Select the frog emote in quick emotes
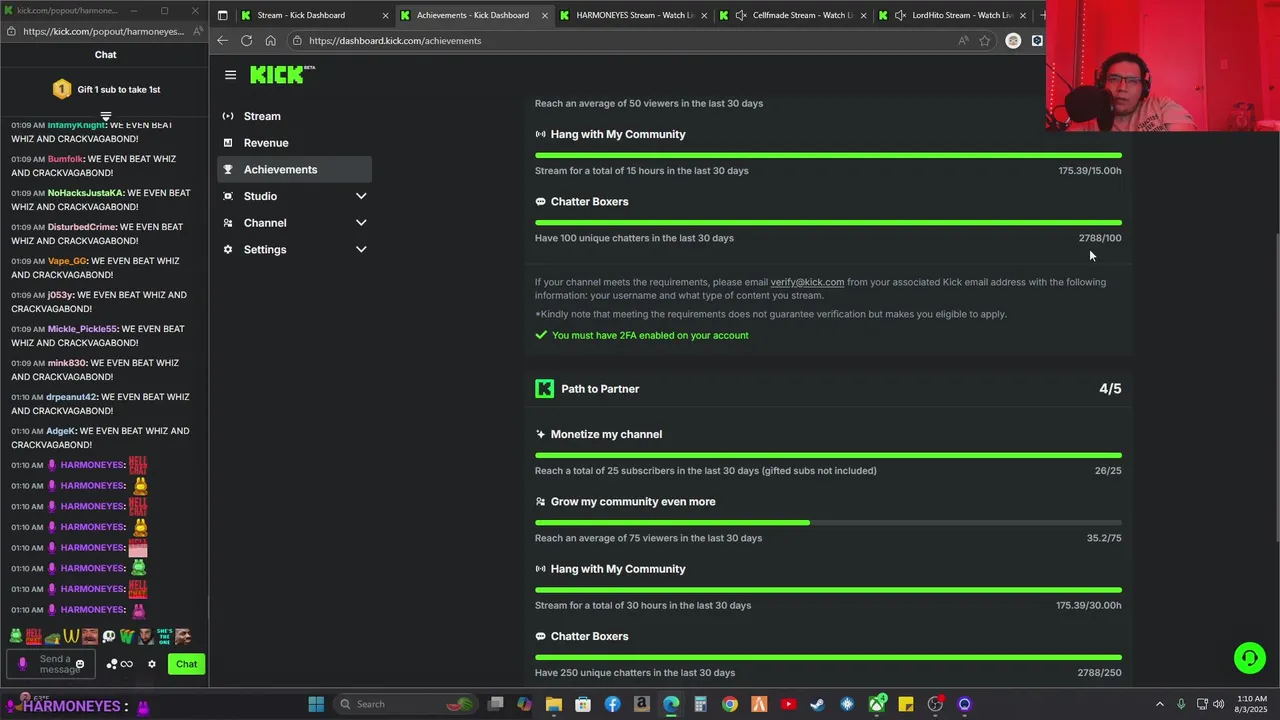The image size is (1280, 720). 16,636
